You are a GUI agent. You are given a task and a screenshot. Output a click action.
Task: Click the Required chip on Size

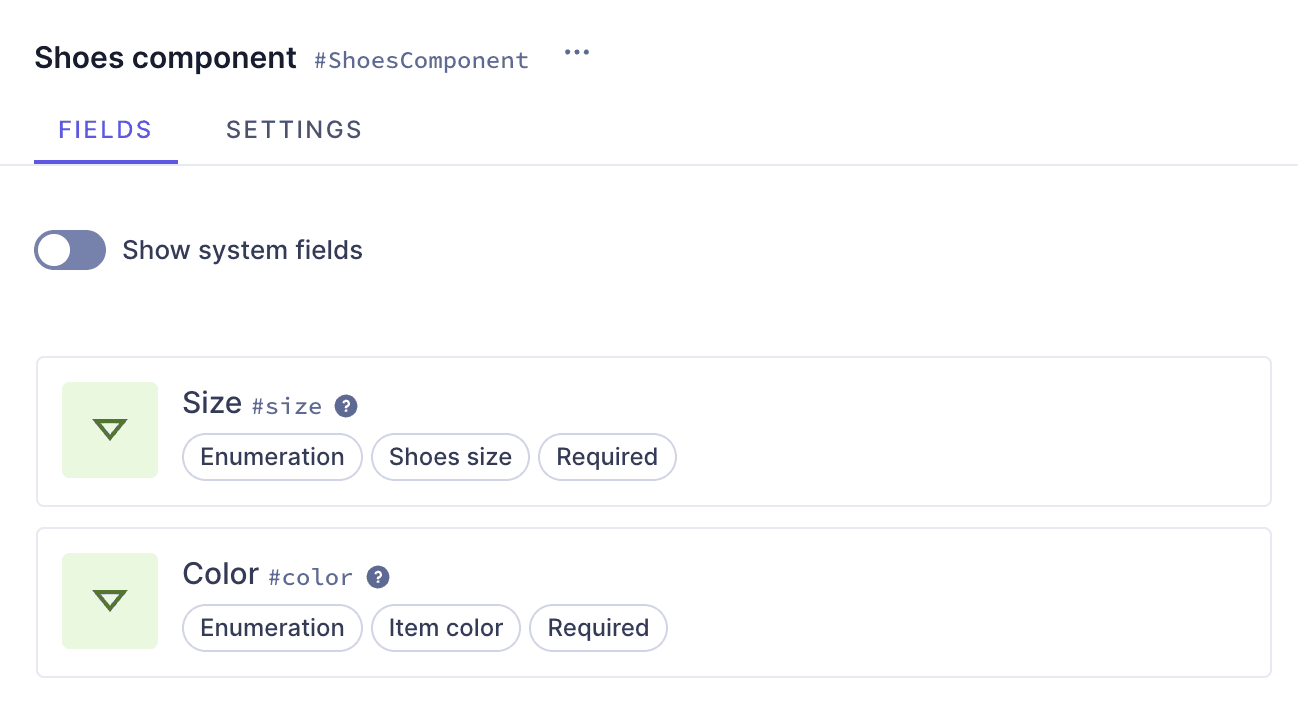click(607, 457)
